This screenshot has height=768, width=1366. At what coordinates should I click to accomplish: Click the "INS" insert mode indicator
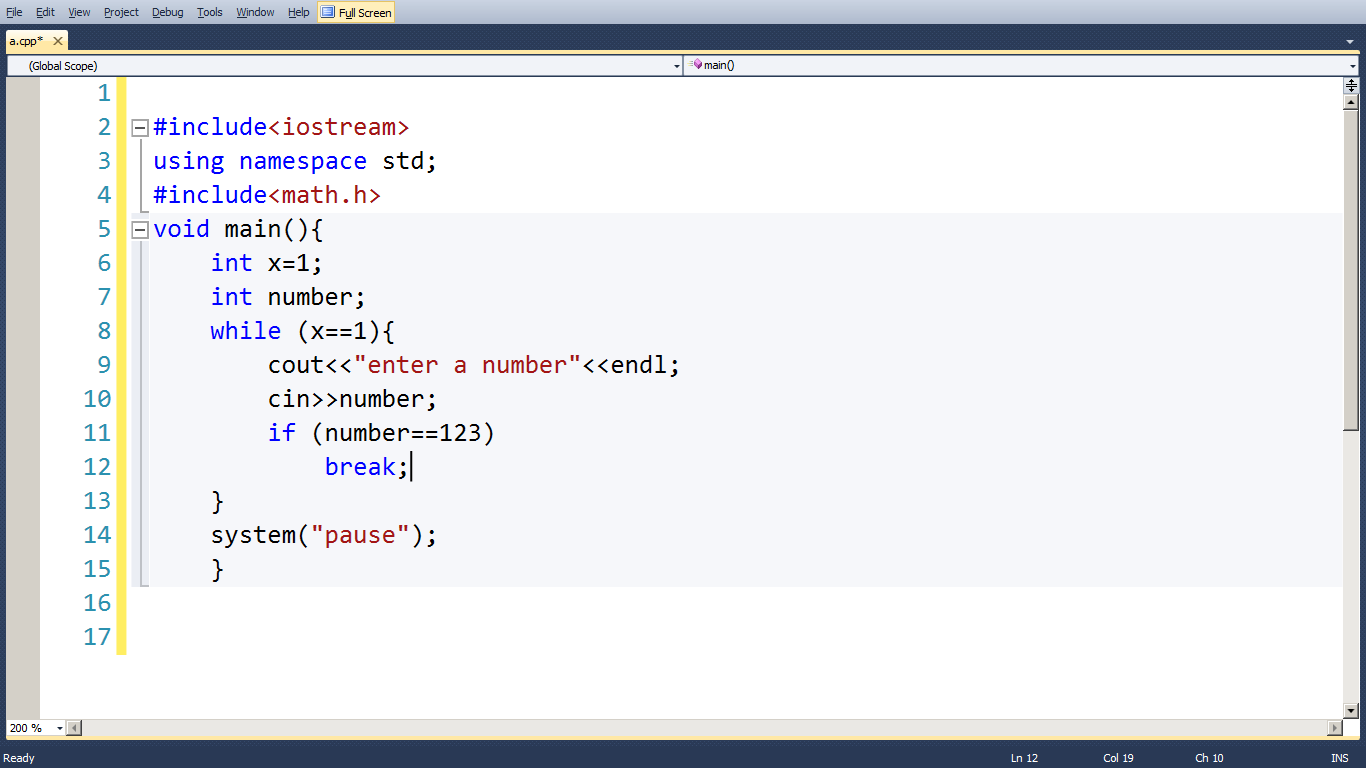(1339, 758)
